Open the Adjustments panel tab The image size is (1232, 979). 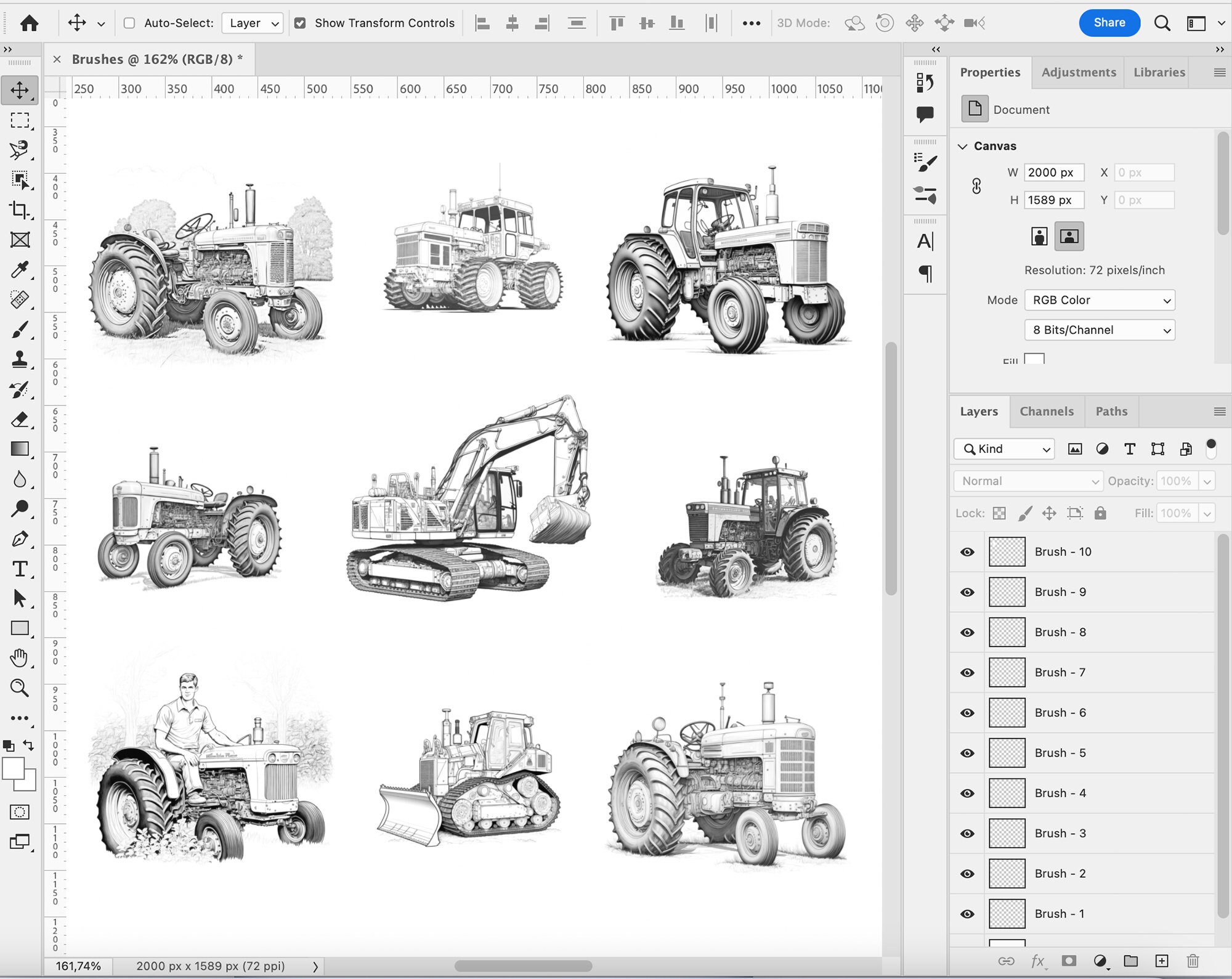click(1078, 72)
